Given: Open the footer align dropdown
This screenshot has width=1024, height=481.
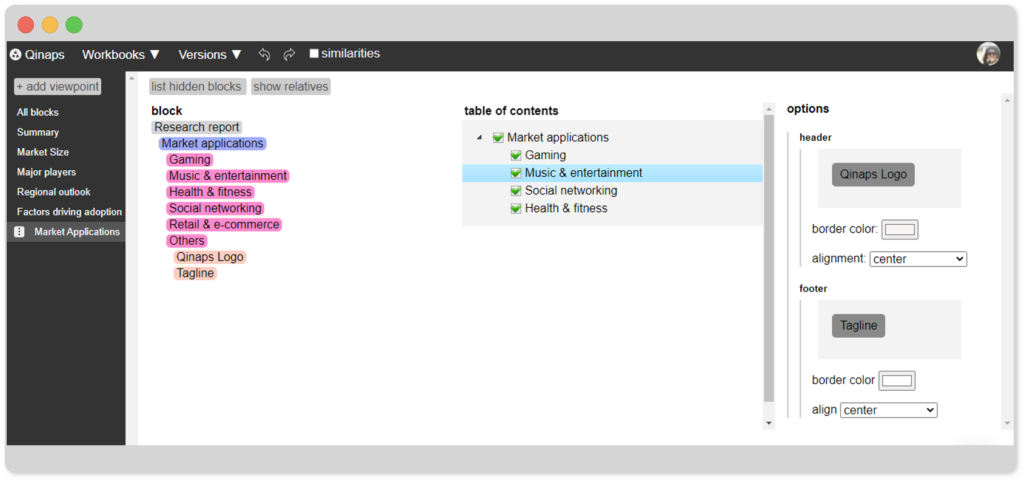Looking at the screenshot, I should coord(888,411).
